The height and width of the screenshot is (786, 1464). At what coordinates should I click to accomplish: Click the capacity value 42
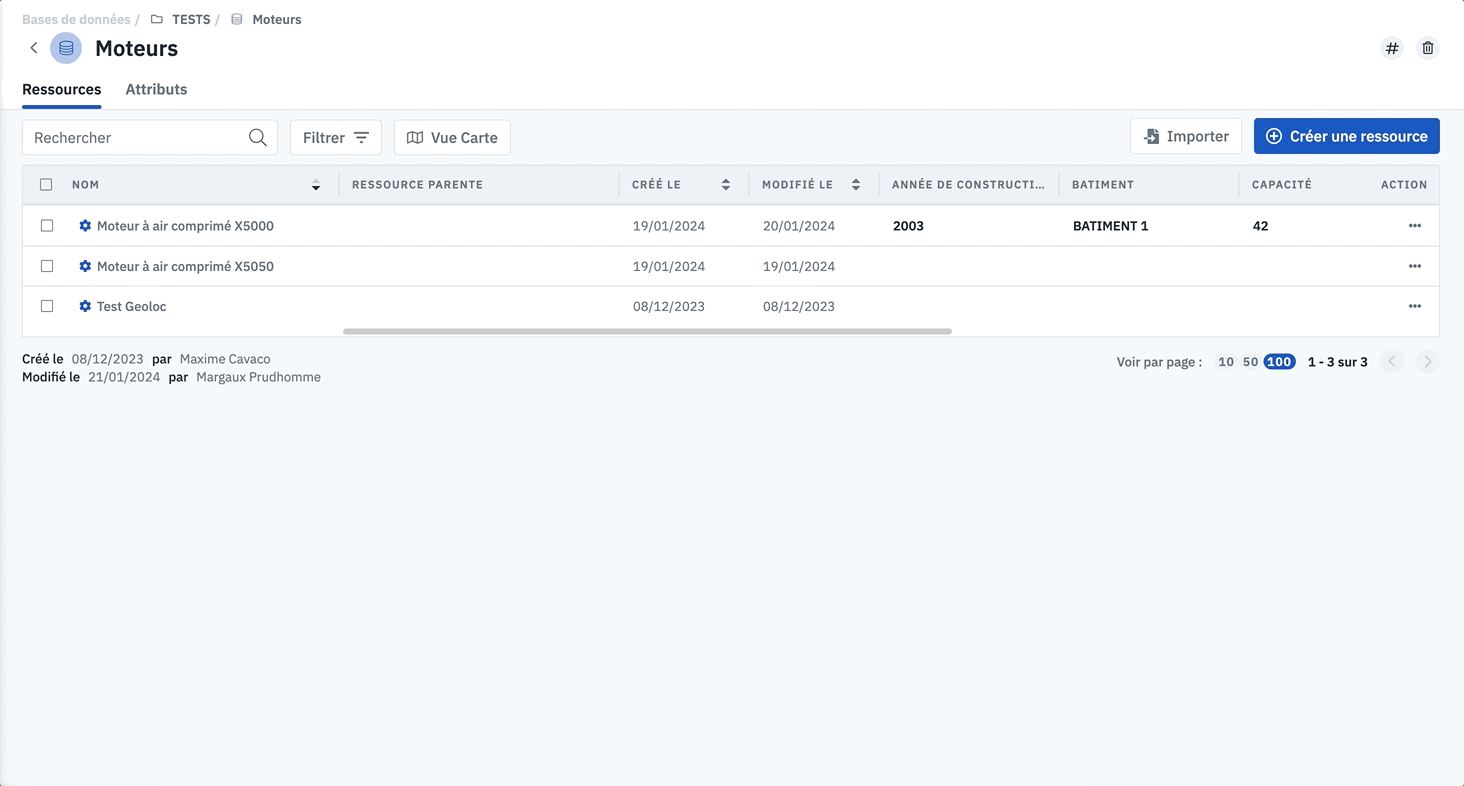(x=1260, y=226)
